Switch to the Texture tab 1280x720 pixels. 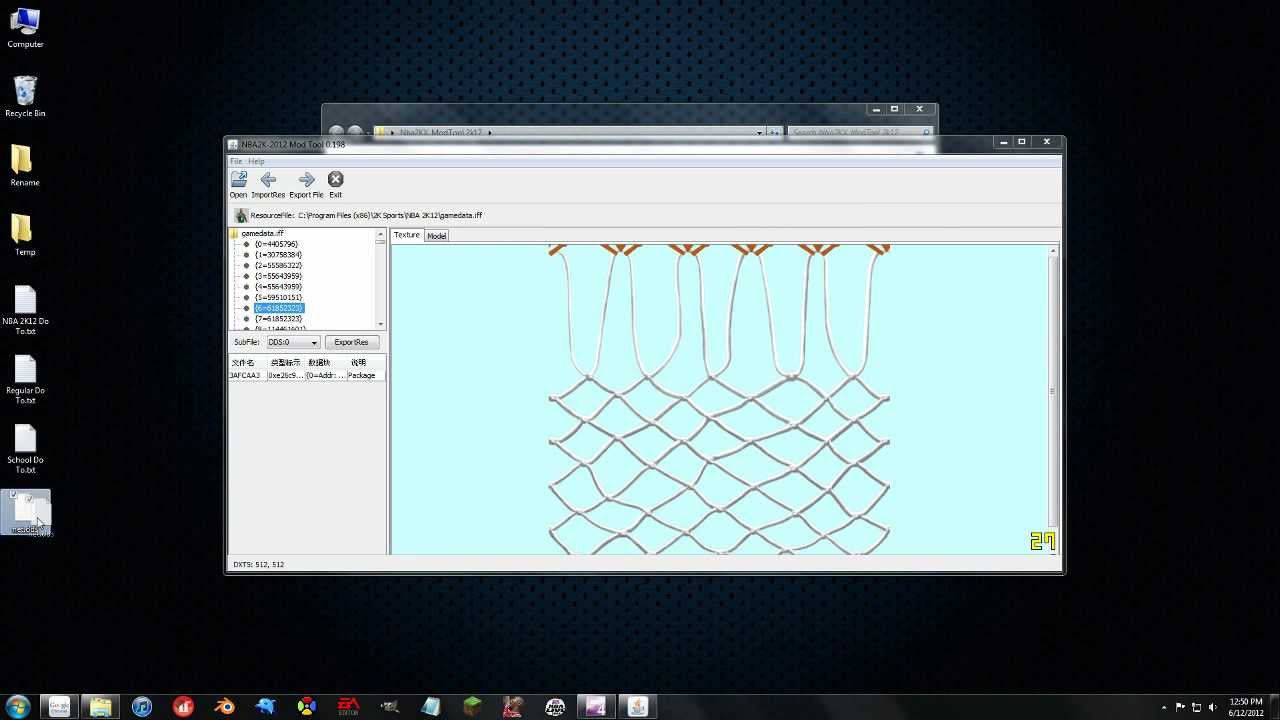point(407,235)
